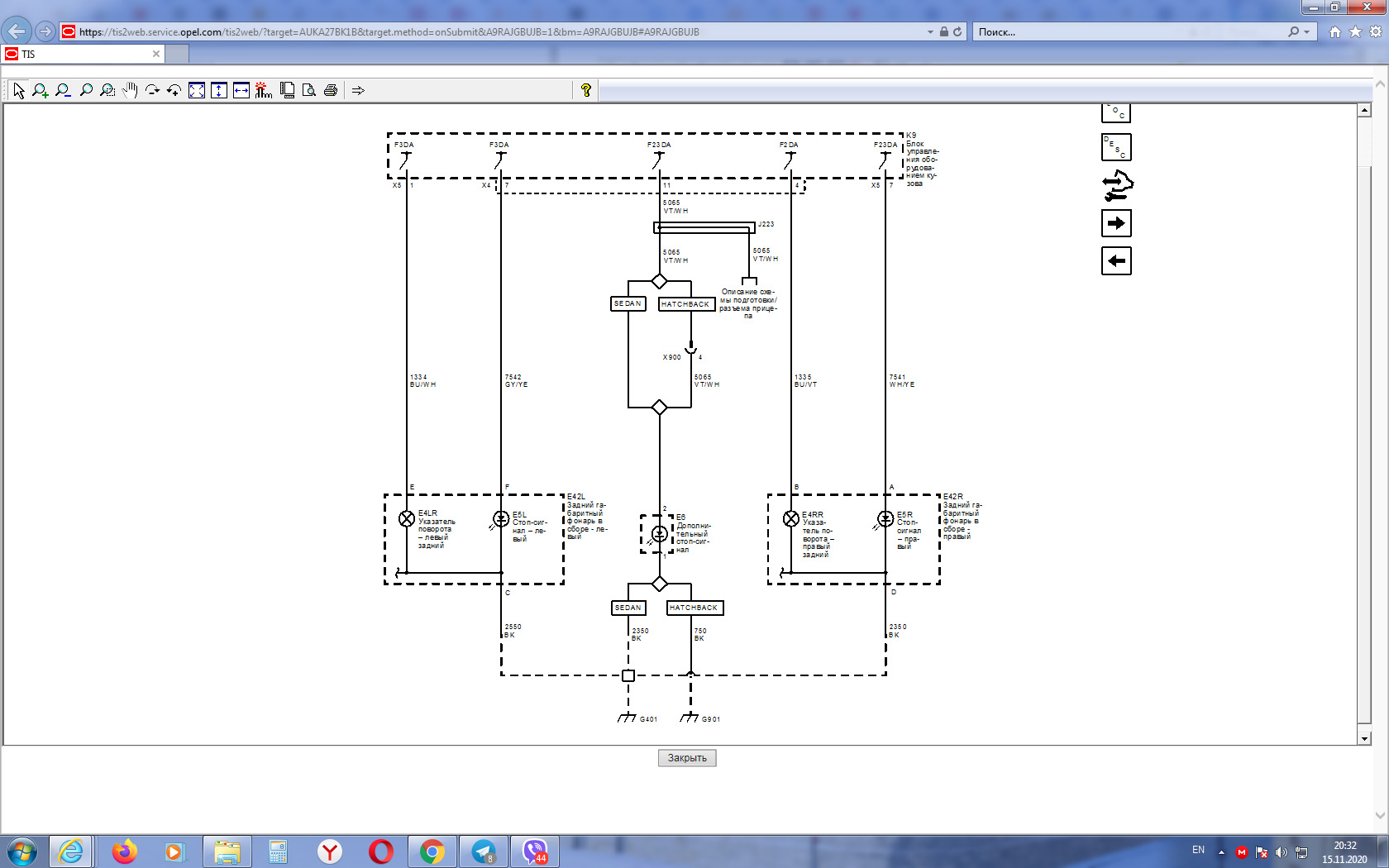The height and width of the screenshot is (868, 1389).
Task: Click the J223 splice label
Action: 766,224
